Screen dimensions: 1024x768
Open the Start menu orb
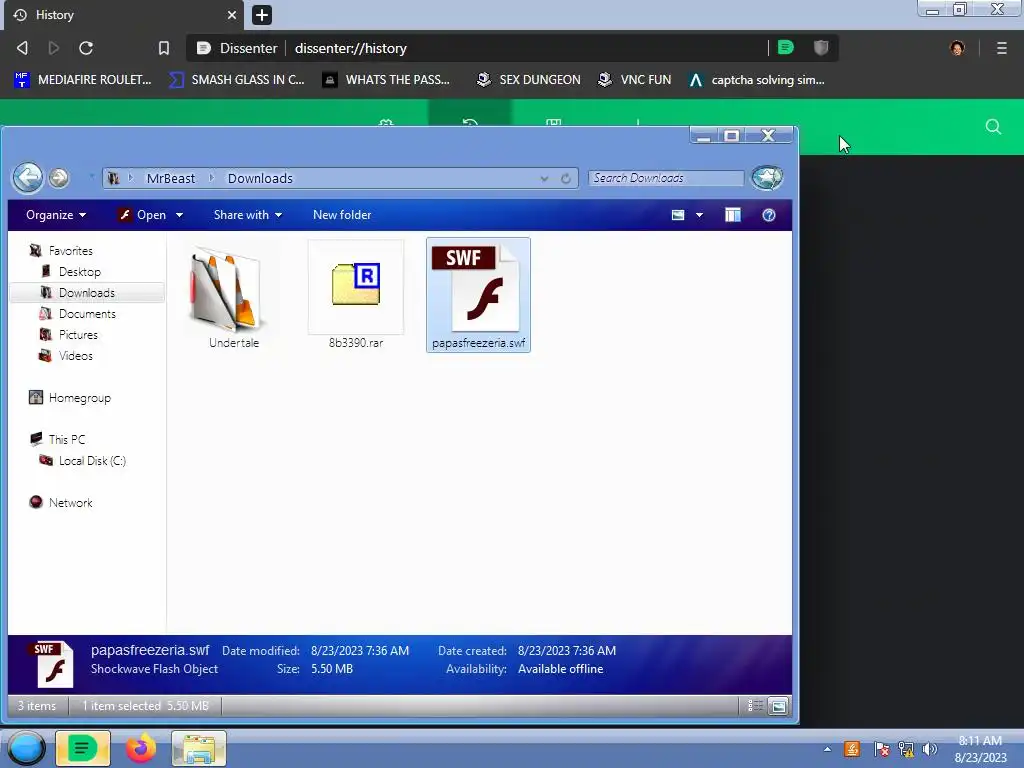[26, 748]
